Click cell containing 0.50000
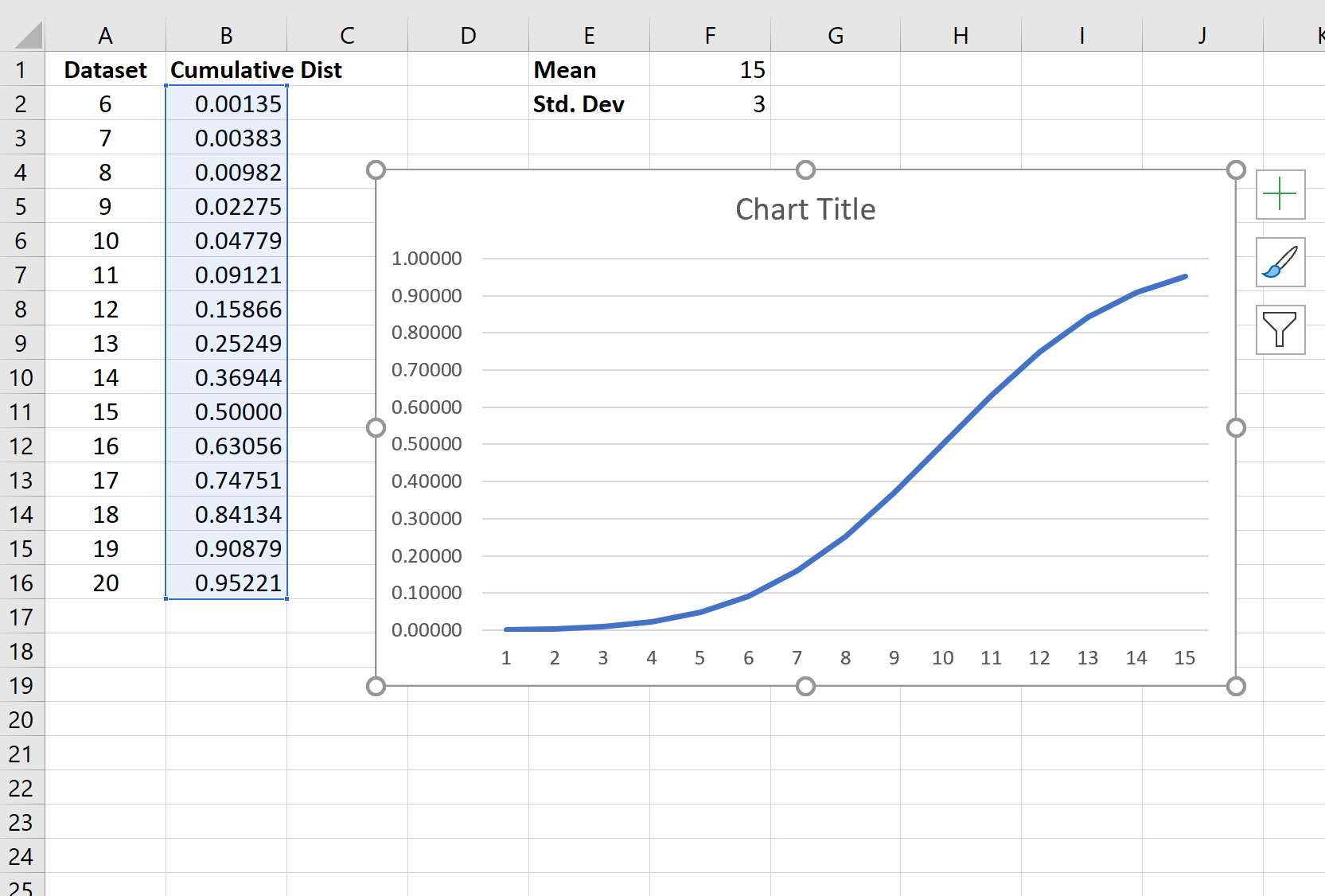Viewport: 1325px width, 896px height. (226, 412)
